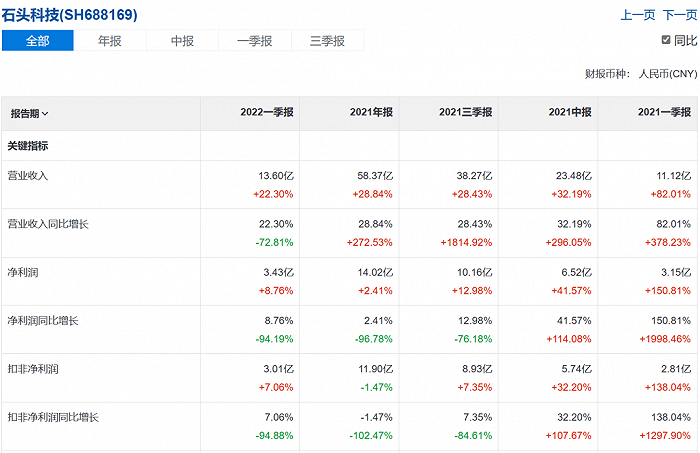The image size is (700, 453).
Task: Click the 2021三季报 column header
Action: pos(465,112)
